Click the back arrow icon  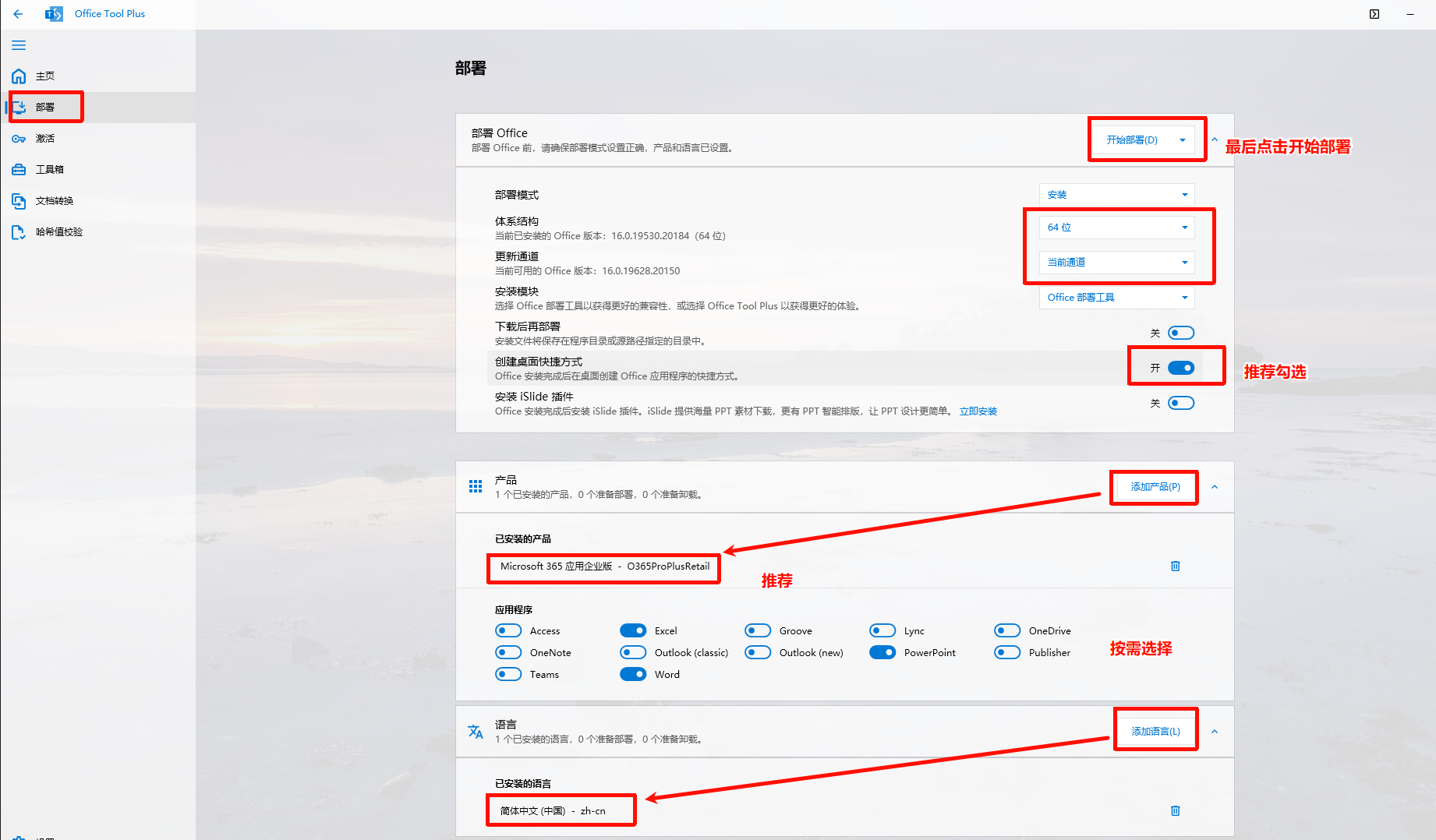tap(19, 14)
